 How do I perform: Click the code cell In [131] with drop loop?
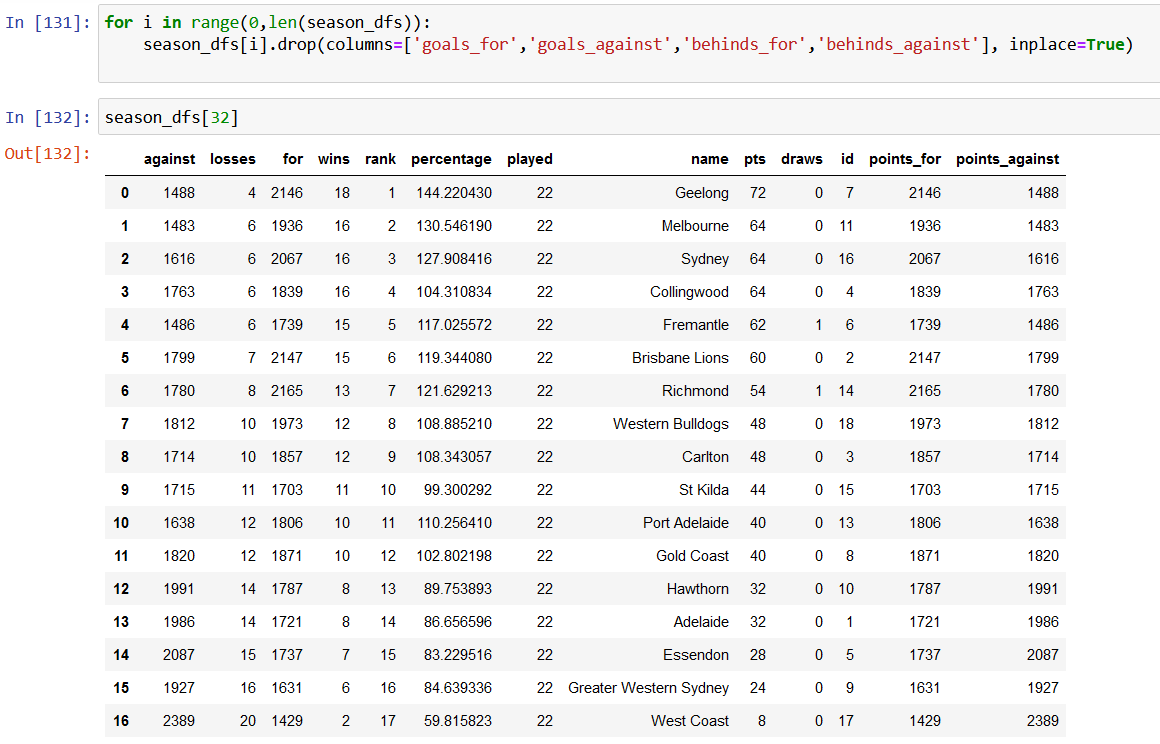pyautogui.click(x=629, y=44)
